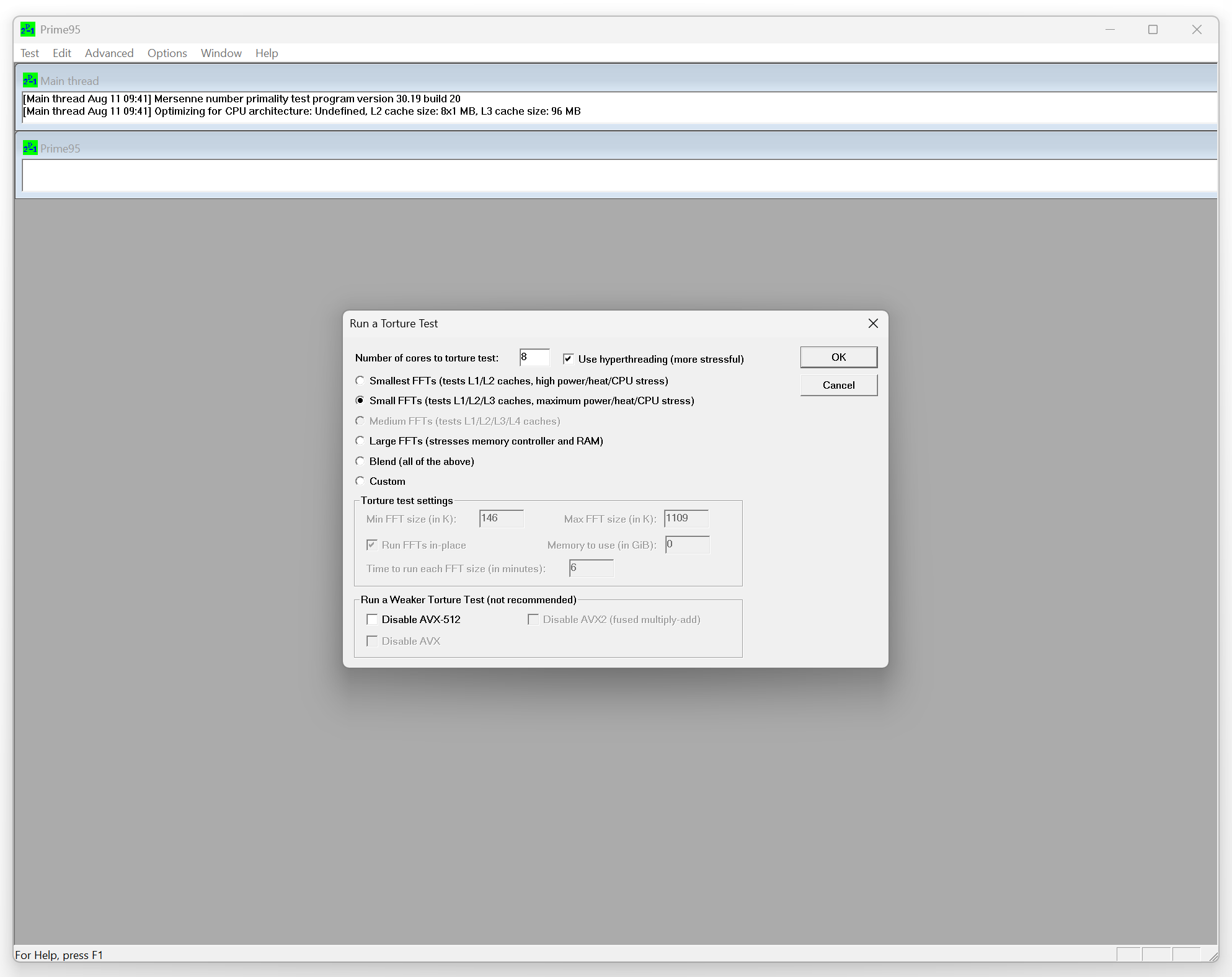Click the Main thread window title
Screen dimensions: 1232x977
69,81
